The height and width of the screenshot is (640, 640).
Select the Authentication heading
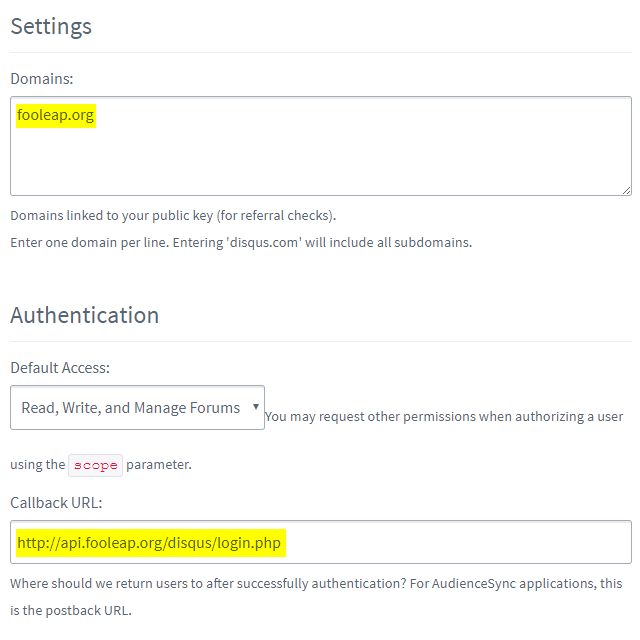point(84,315)
